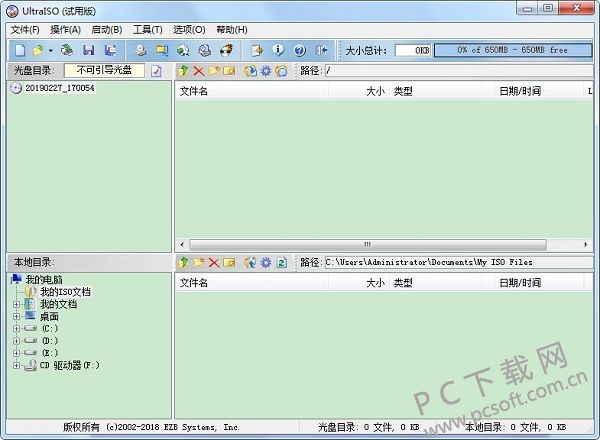Image resolution: width=600 pixels, height=440 pixels.
Task: Open the 文件(F) menu
Action: tap(25, 30)
